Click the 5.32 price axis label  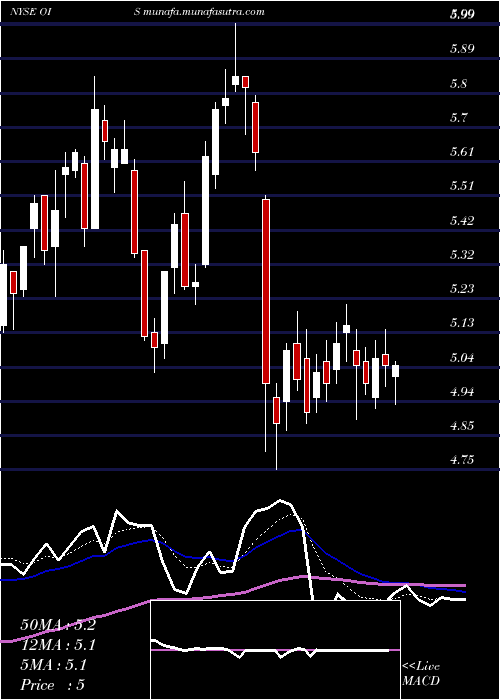click(462, 254)
